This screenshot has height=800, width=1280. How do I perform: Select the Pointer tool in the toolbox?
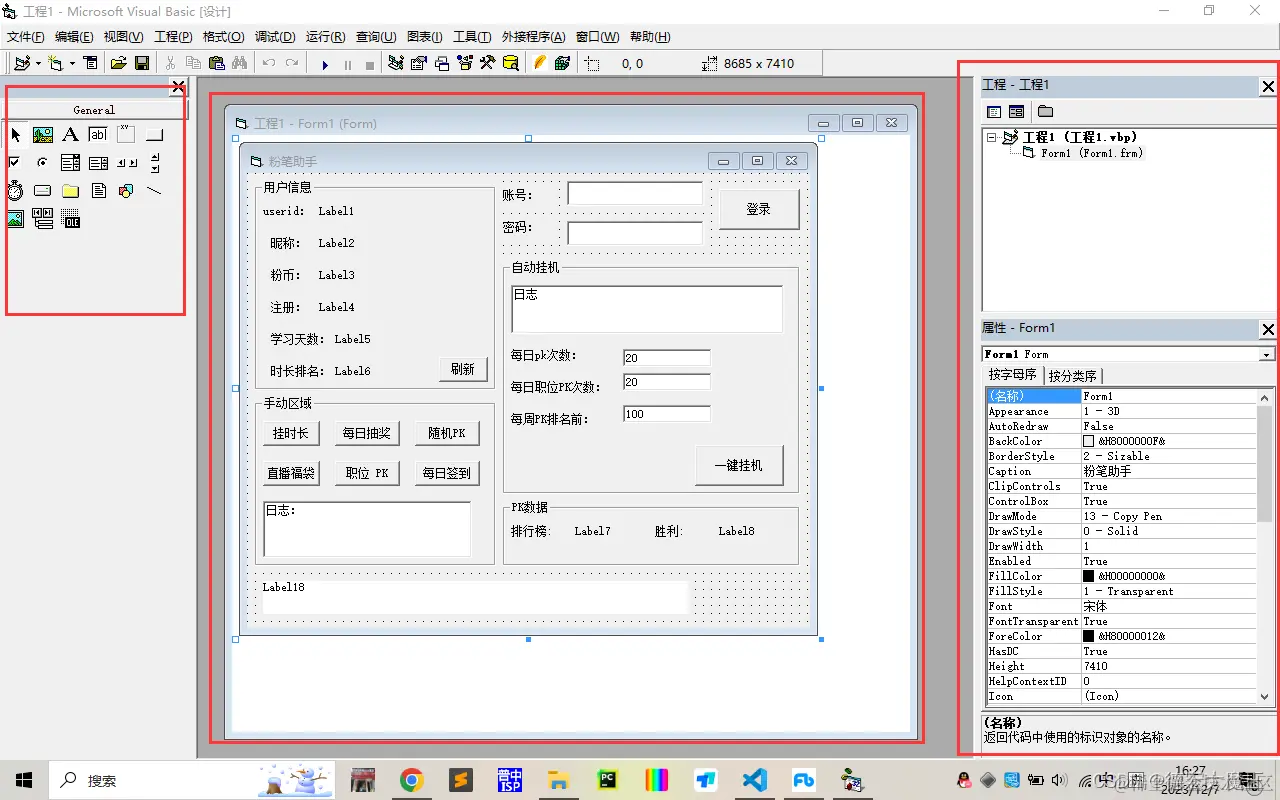click(x=15, y=135)
